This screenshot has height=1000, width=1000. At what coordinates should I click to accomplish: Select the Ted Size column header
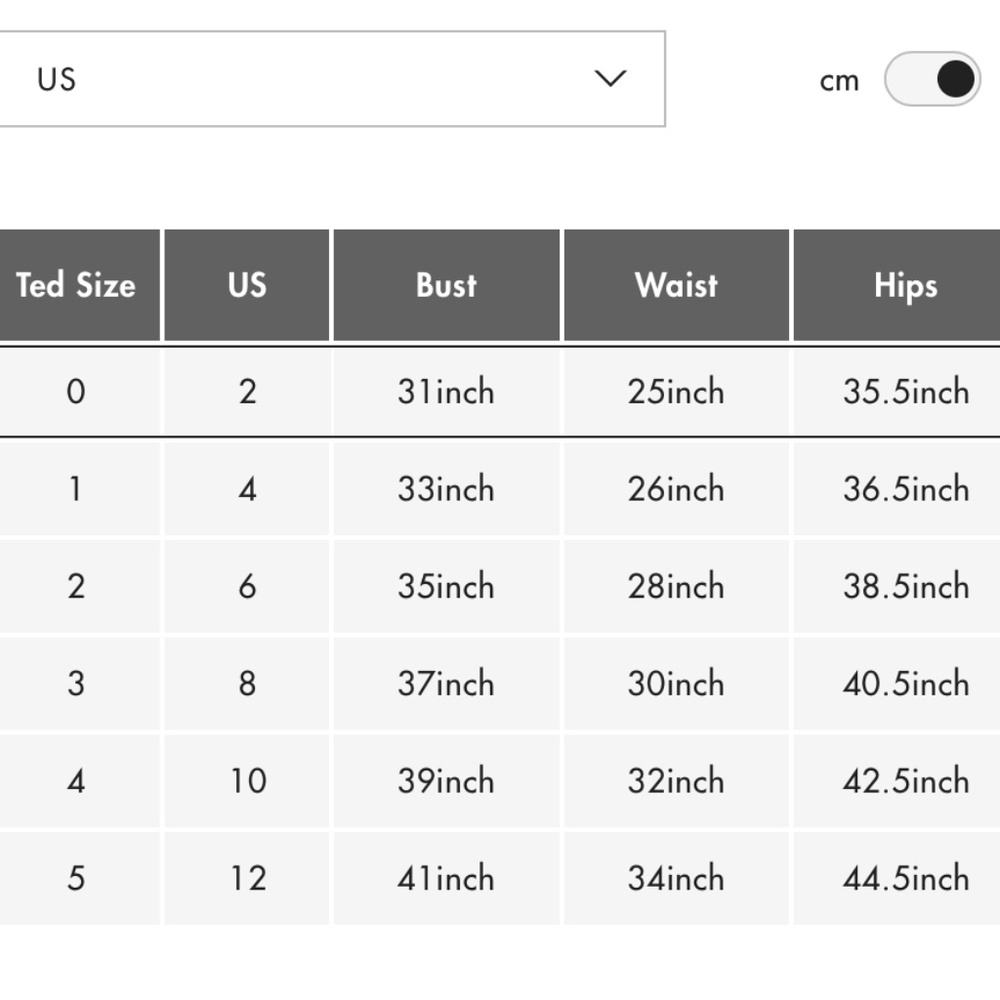(x=79, y=285)
